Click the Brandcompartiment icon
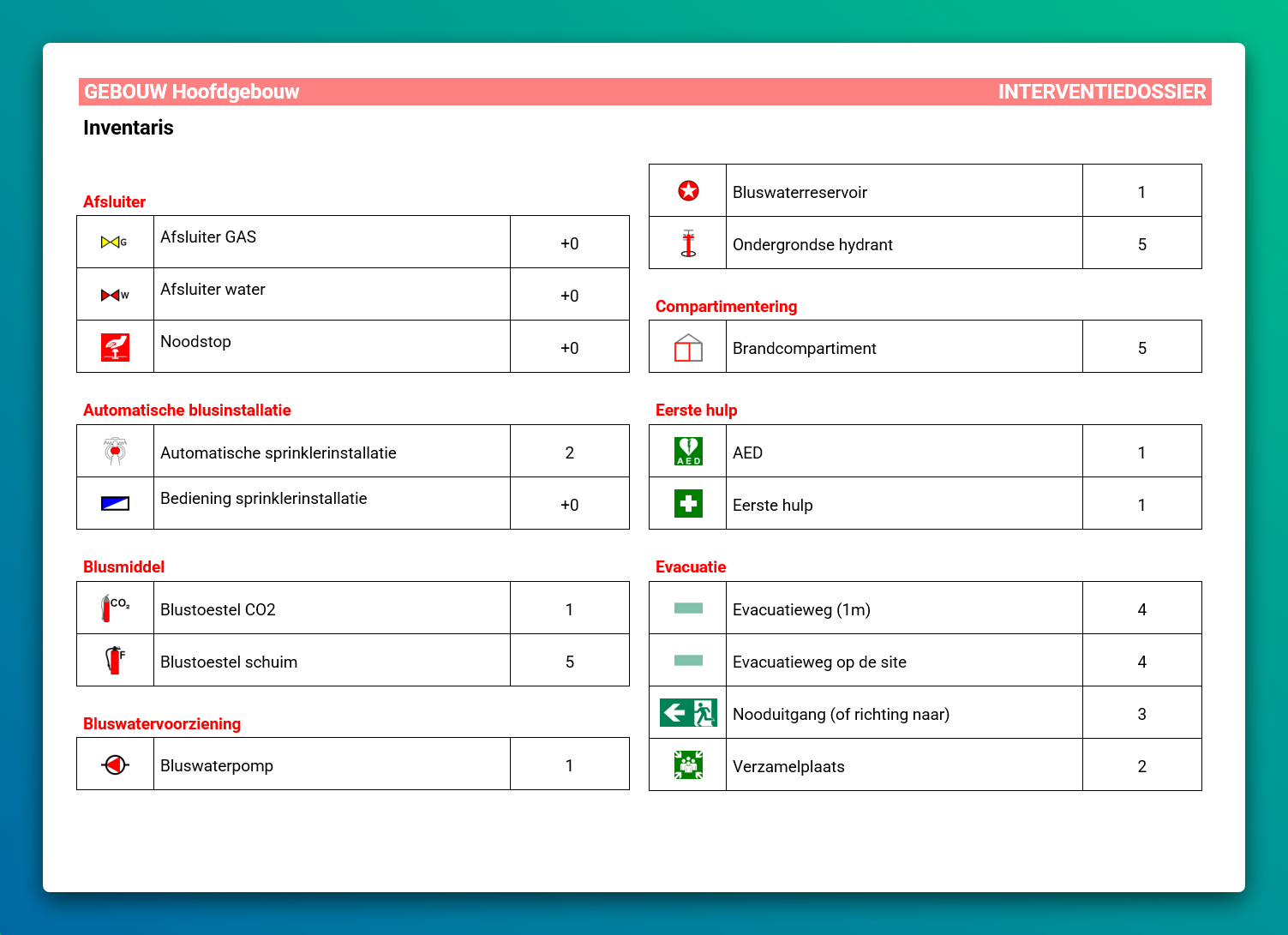 (x=688, y=348)
